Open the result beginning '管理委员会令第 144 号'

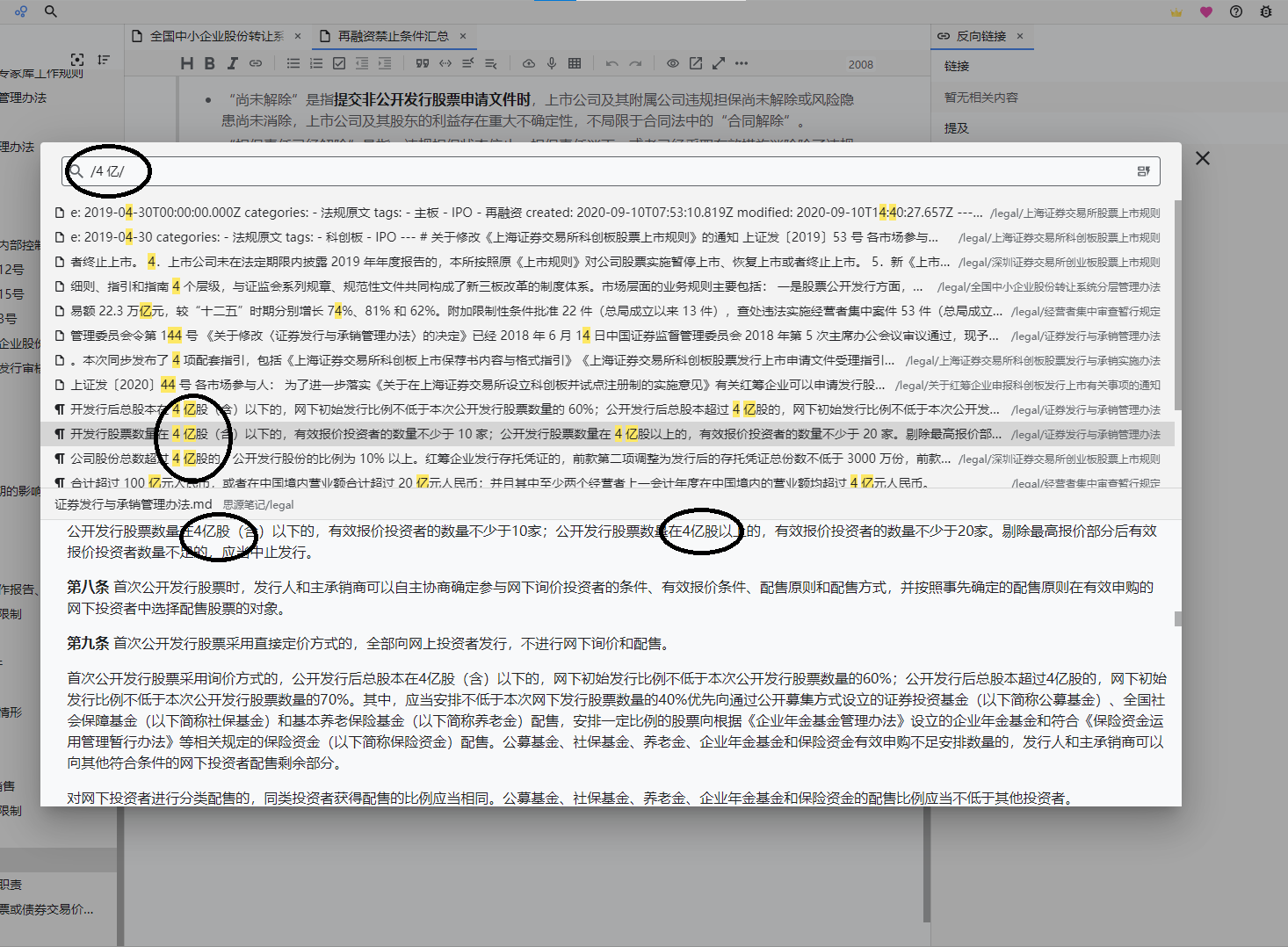(x=607, y=336)
